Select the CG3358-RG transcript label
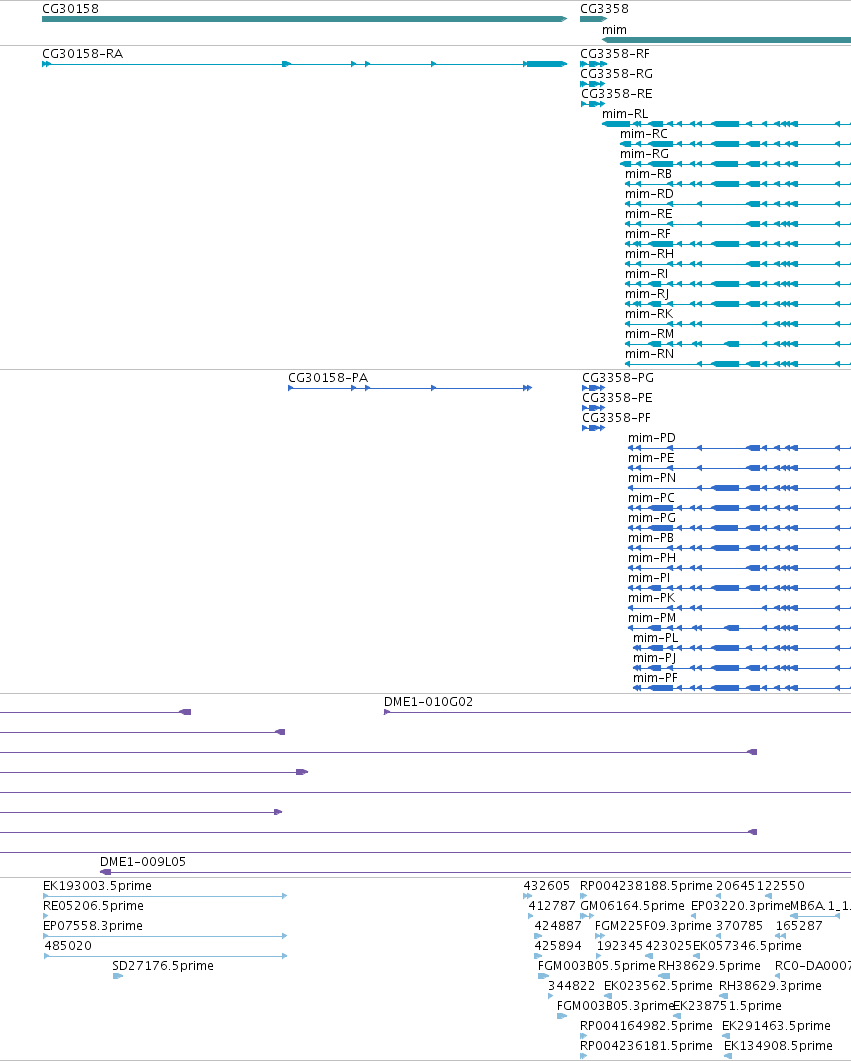The image size is (851, 1061). pyautogui.click(x=616, y=74)
